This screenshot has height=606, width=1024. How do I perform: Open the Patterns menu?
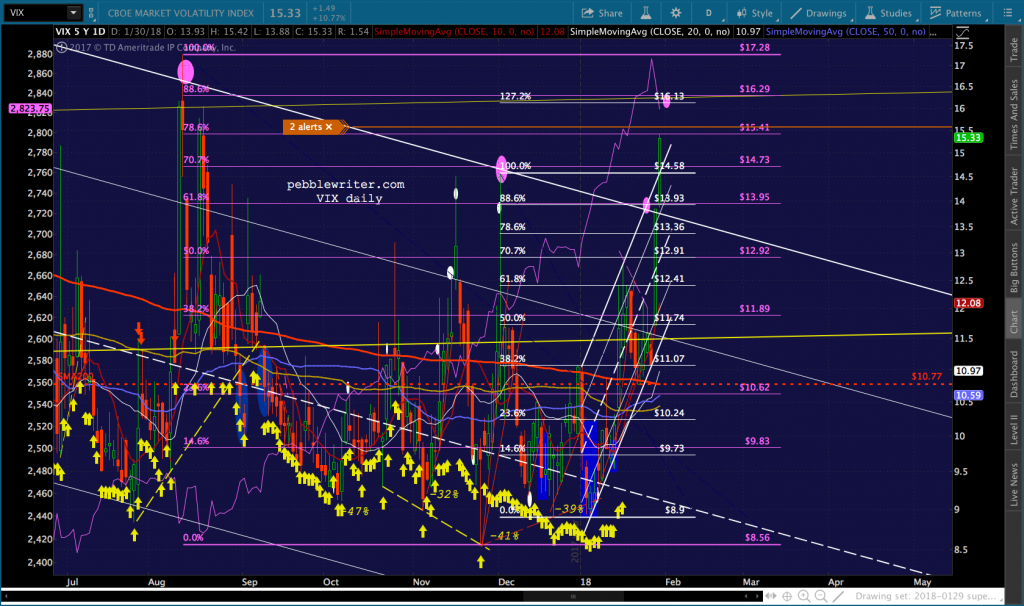pyautogui.click(x=955, y=13)
